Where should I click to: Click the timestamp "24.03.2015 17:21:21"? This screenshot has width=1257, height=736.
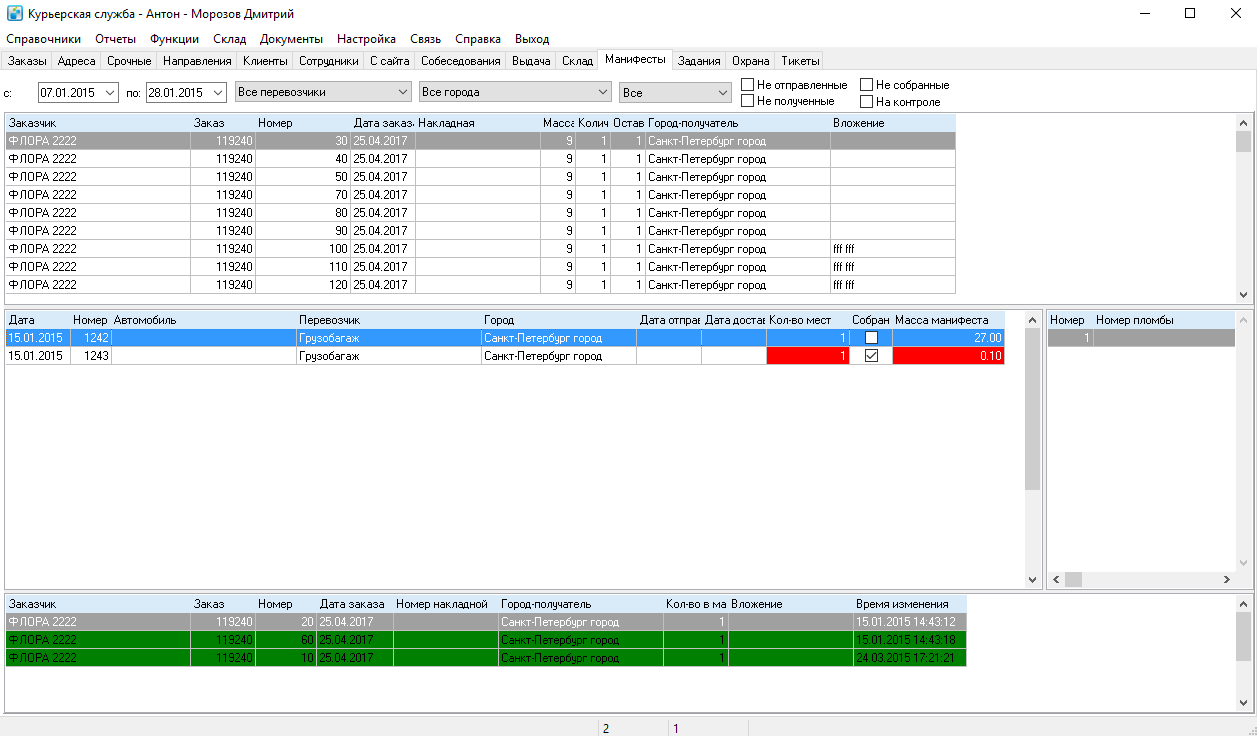pos(905,658)
